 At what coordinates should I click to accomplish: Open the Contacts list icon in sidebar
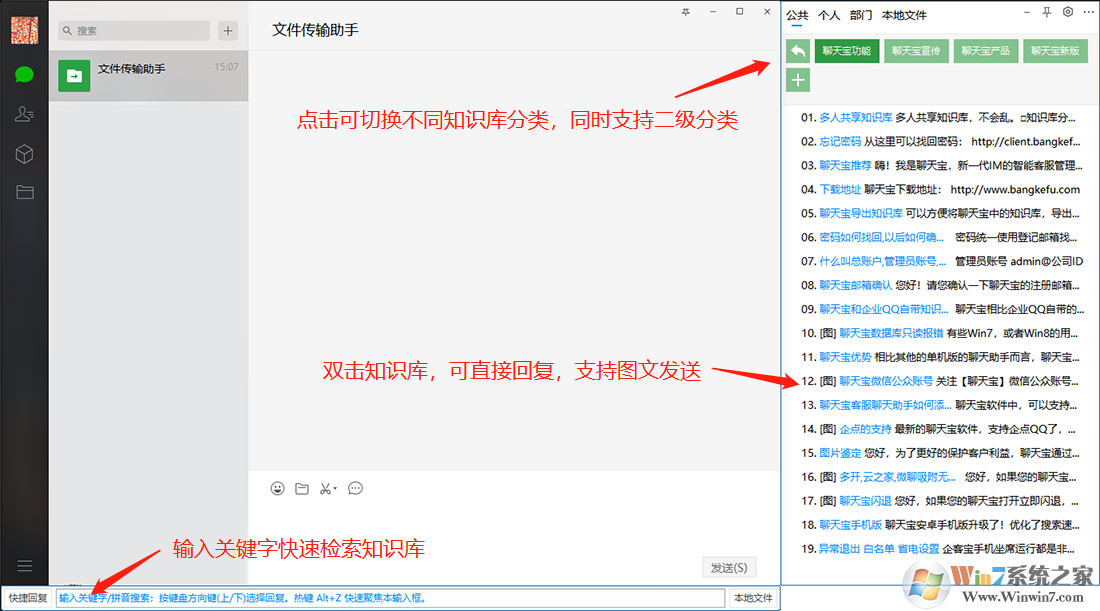[25, 114]
